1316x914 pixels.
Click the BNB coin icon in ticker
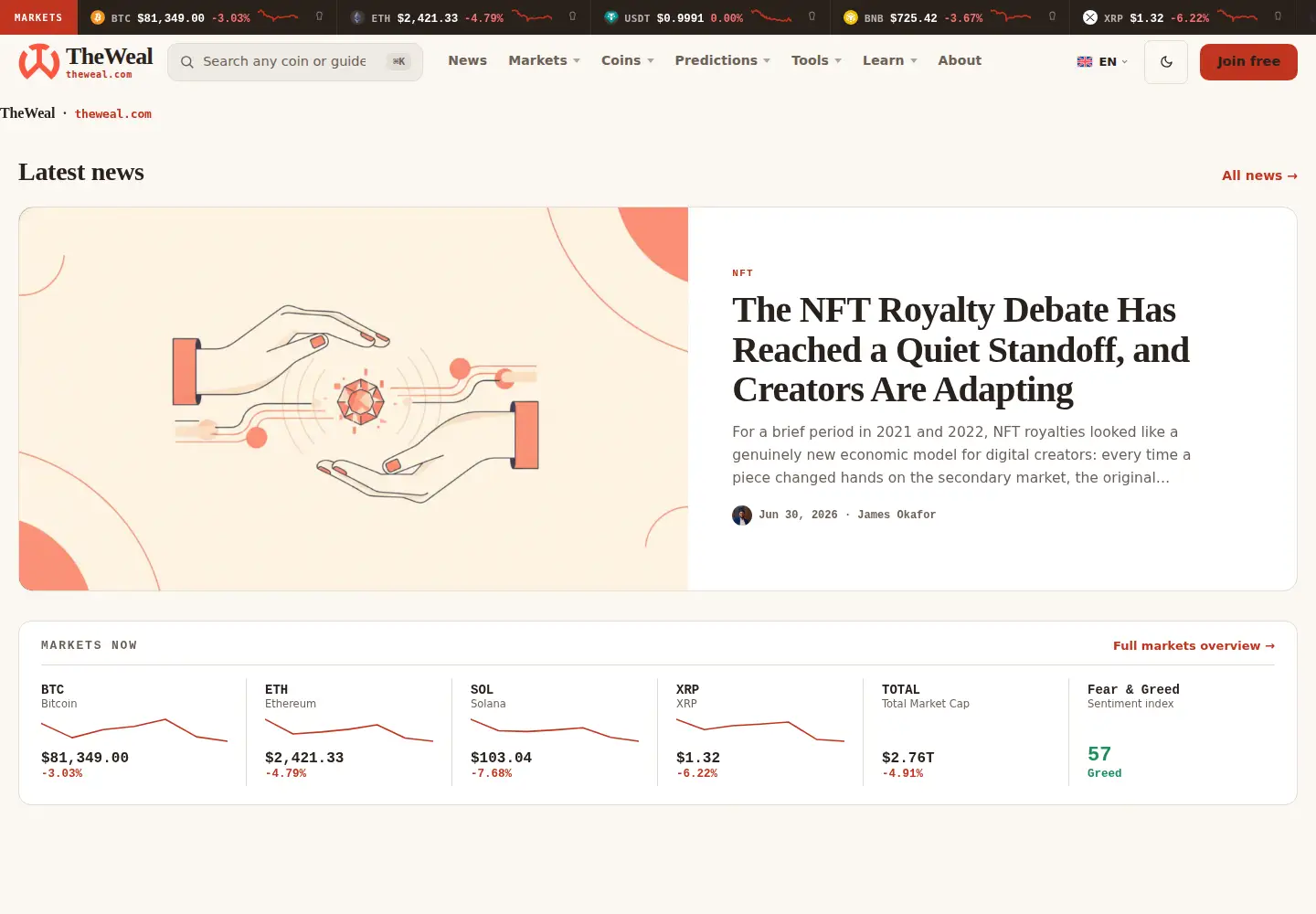click(851, 17)
